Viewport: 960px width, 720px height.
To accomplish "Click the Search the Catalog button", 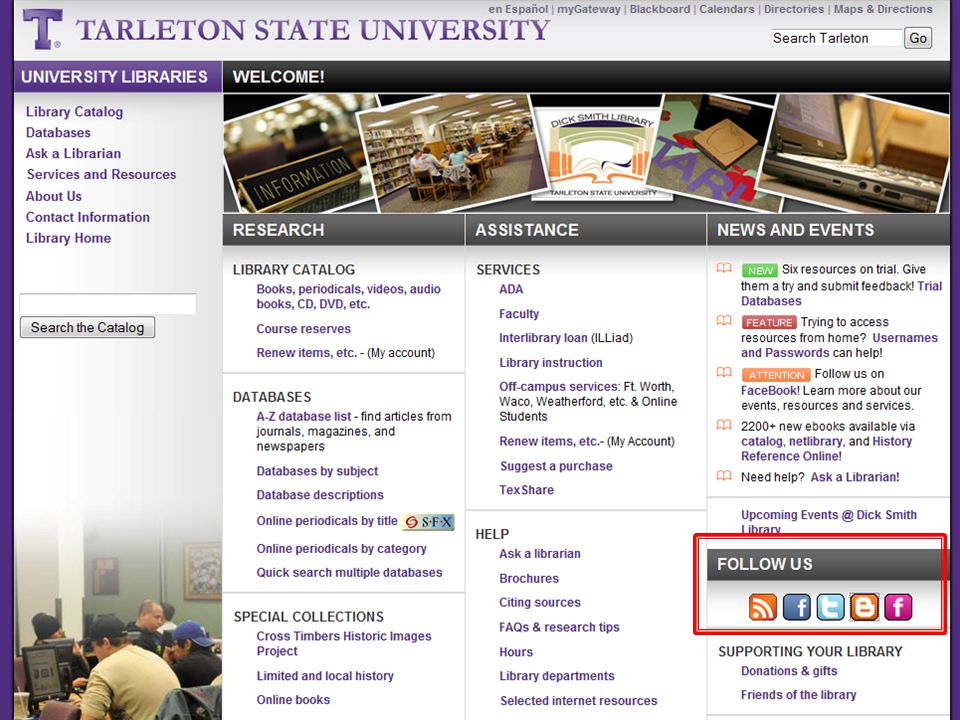I will pos(88,328).
